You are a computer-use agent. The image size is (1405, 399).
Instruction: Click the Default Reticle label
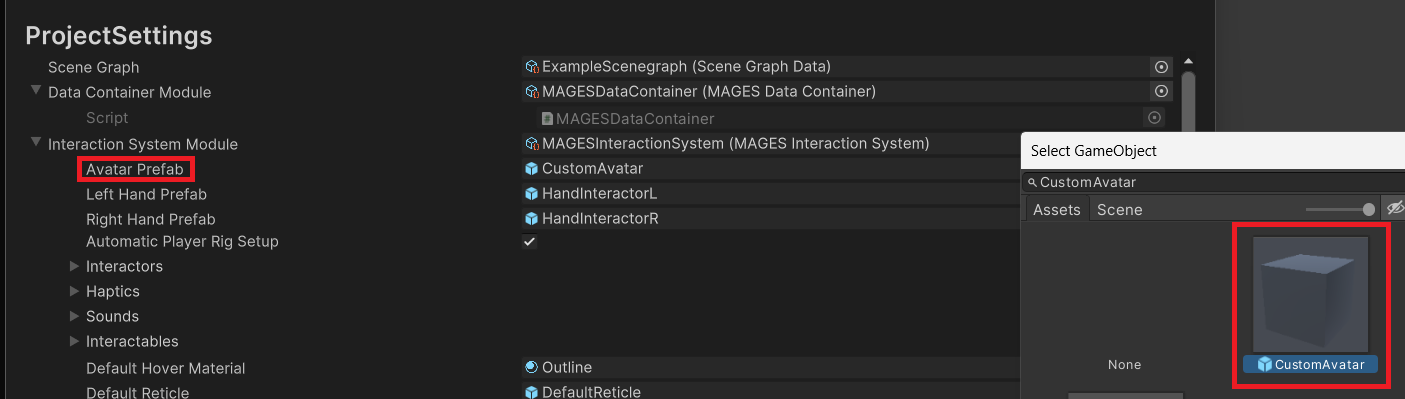click(137, 392)
